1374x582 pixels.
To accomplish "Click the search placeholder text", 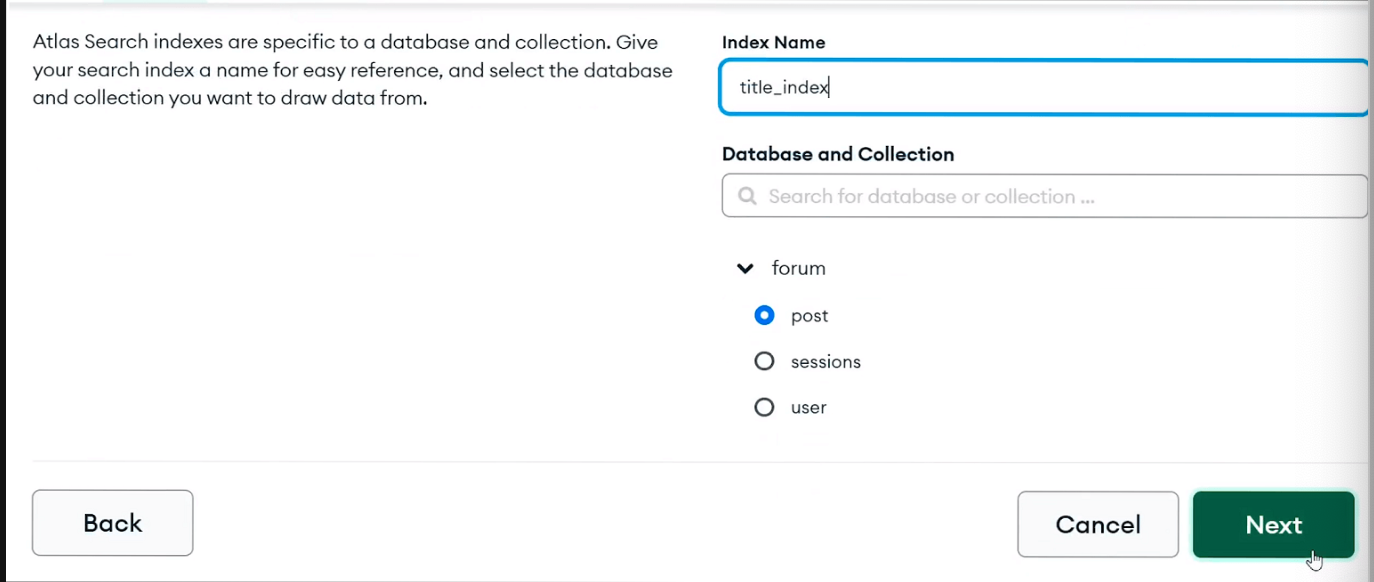I will point(931,196).
